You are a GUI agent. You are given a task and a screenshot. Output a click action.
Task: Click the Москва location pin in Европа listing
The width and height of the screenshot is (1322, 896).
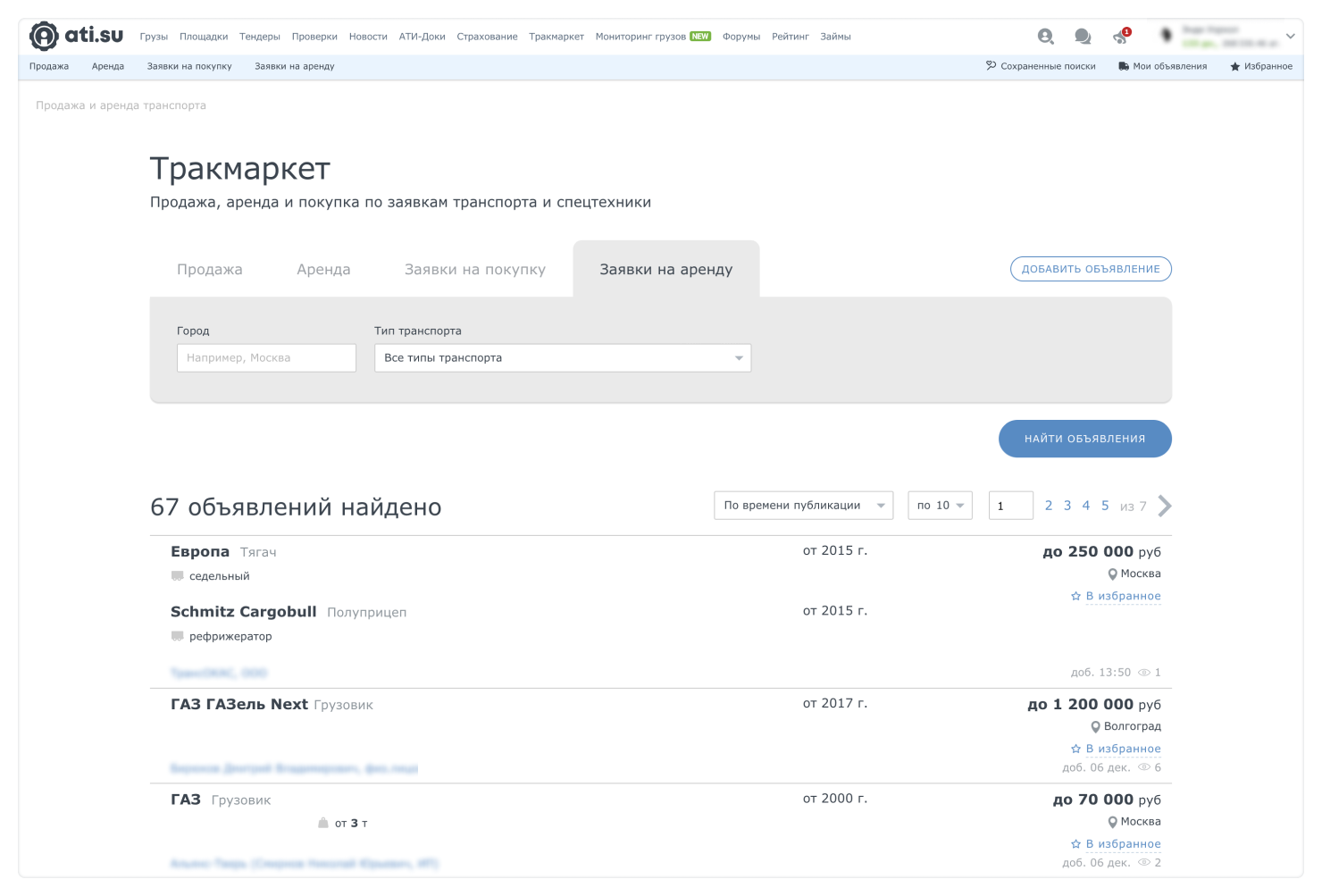1112,574
